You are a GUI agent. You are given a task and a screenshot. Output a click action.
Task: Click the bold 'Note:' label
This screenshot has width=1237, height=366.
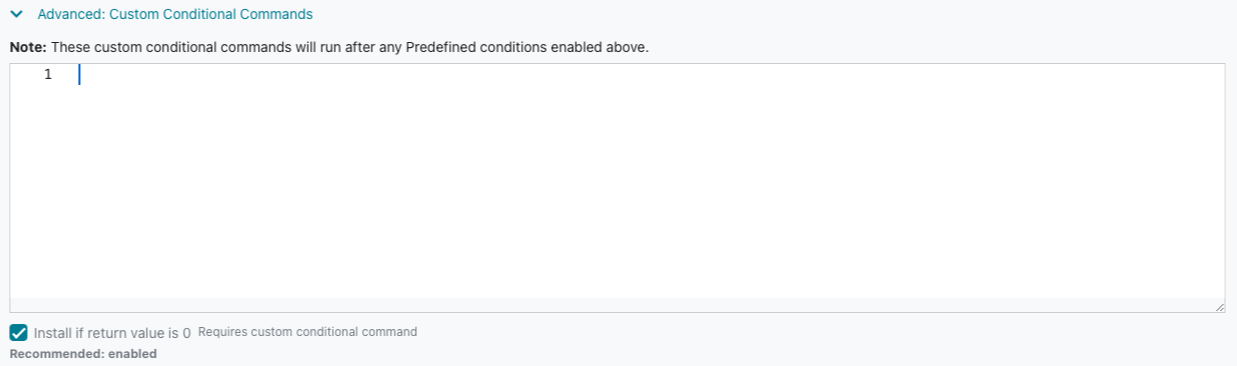point(28,47)
